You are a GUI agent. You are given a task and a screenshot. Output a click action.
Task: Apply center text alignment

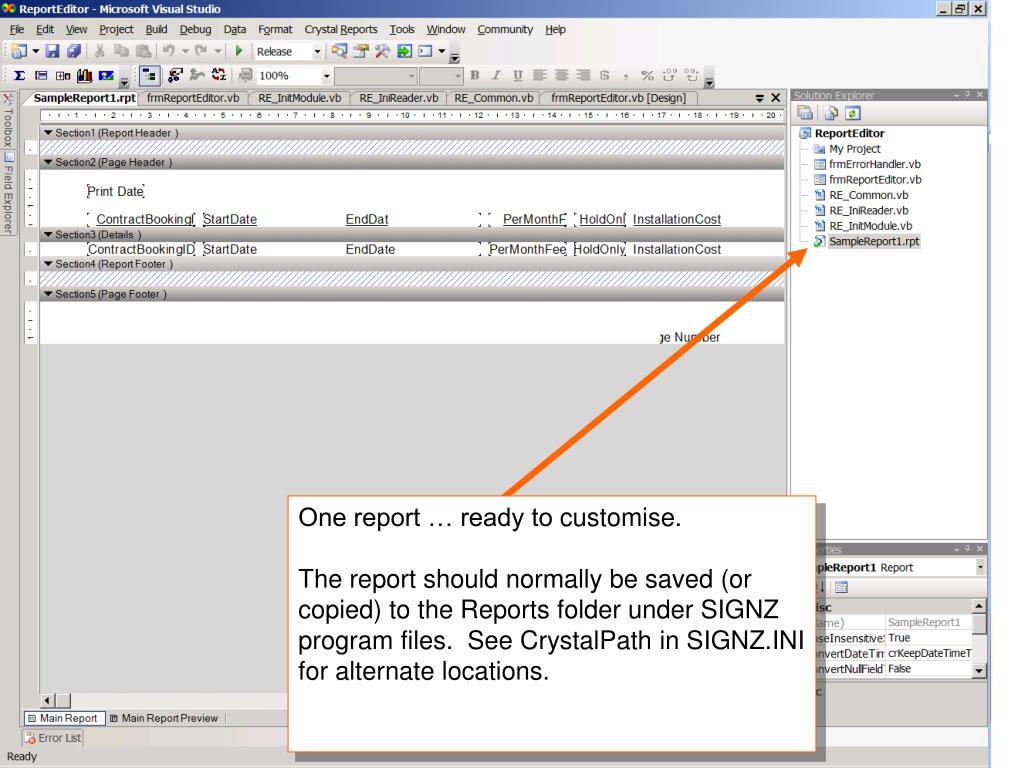click(561, 76)
